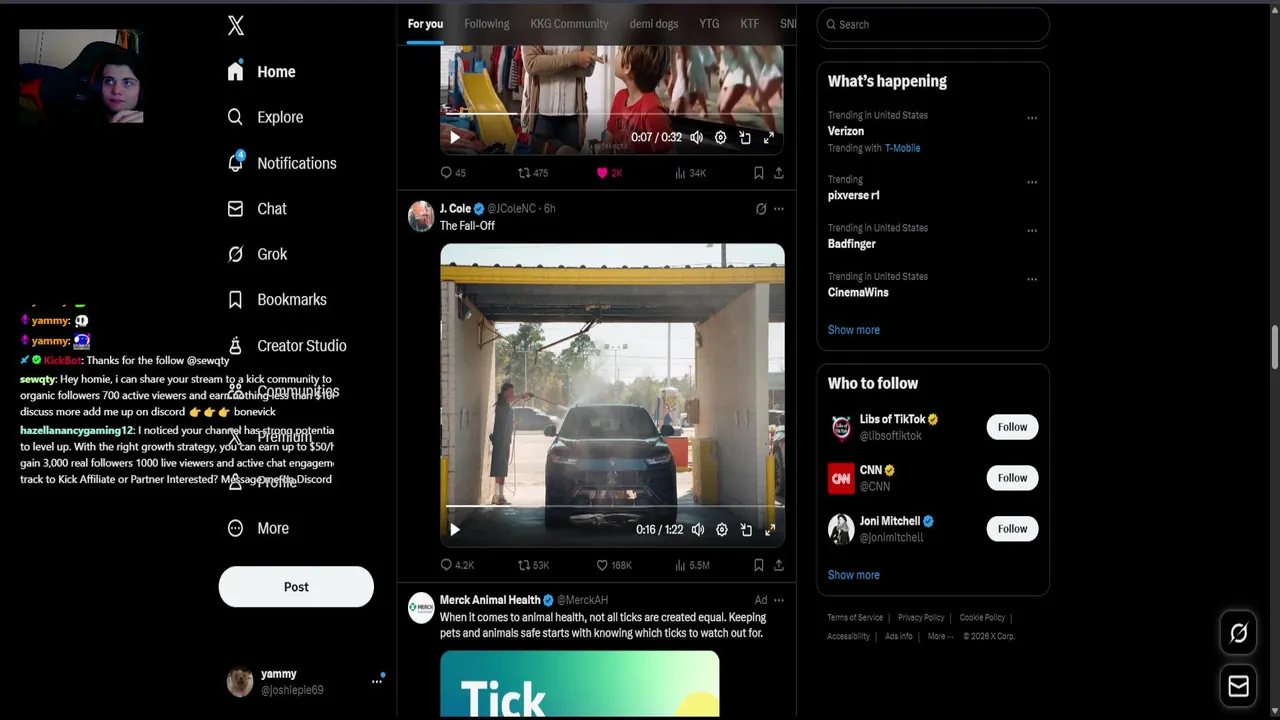Open more options on Merck Animal Health ad
This screenshot has height=720, width=1280.
pyautogui.click(x=779, y=600)
